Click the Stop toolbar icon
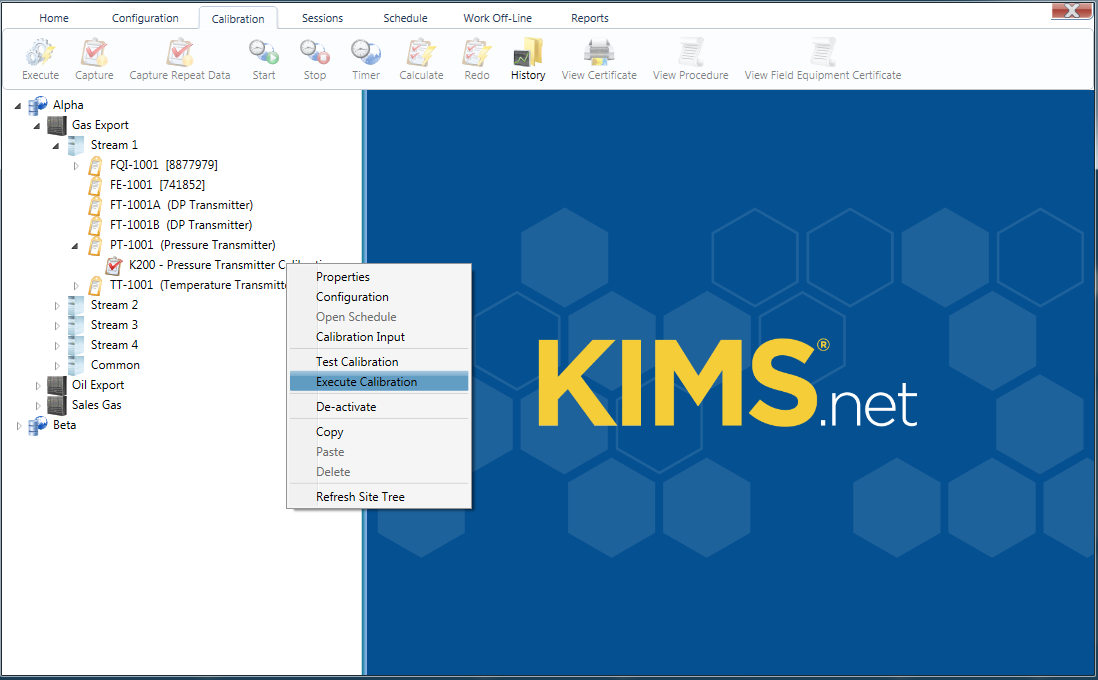1098x680 pixels. [x=314, y=53]
